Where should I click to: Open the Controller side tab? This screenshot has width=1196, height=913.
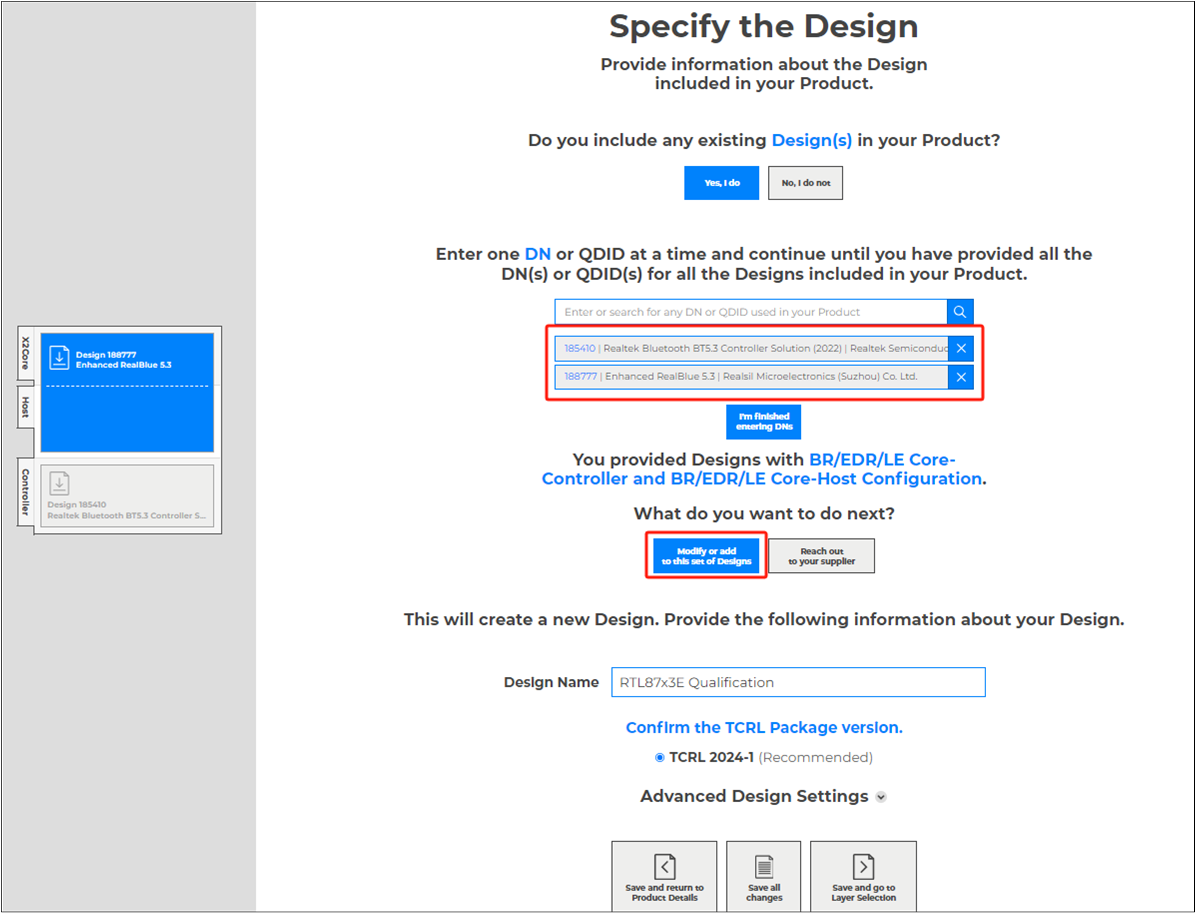click(x=25, y=492)
